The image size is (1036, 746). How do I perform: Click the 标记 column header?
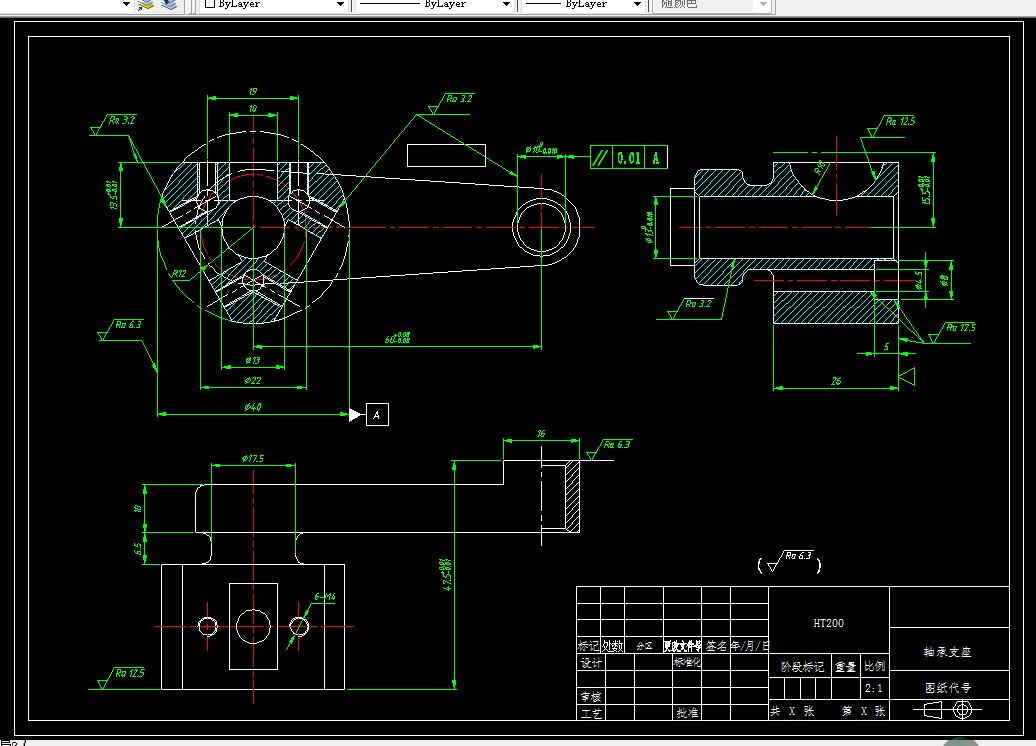click(588, 646)
